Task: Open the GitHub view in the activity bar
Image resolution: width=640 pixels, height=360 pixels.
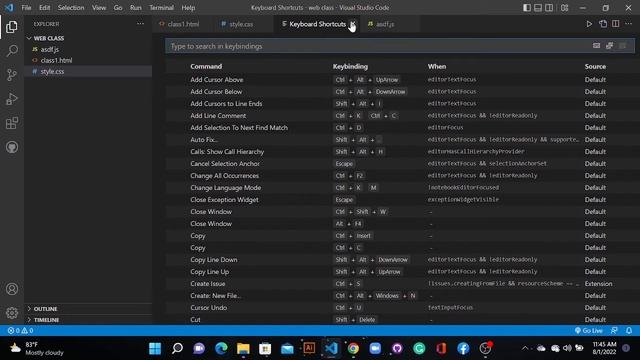Action: tap(12, 147)
